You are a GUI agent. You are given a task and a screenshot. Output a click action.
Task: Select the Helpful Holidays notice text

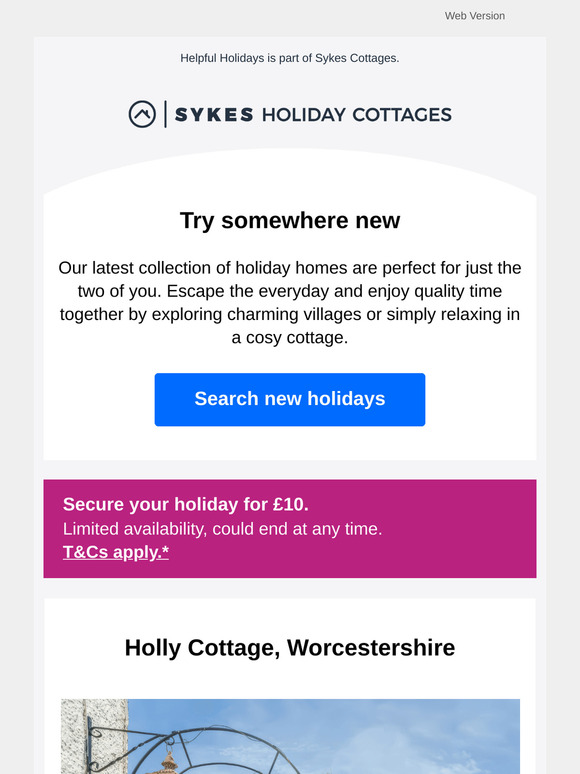pyautogui.click(x=290, y=58)
